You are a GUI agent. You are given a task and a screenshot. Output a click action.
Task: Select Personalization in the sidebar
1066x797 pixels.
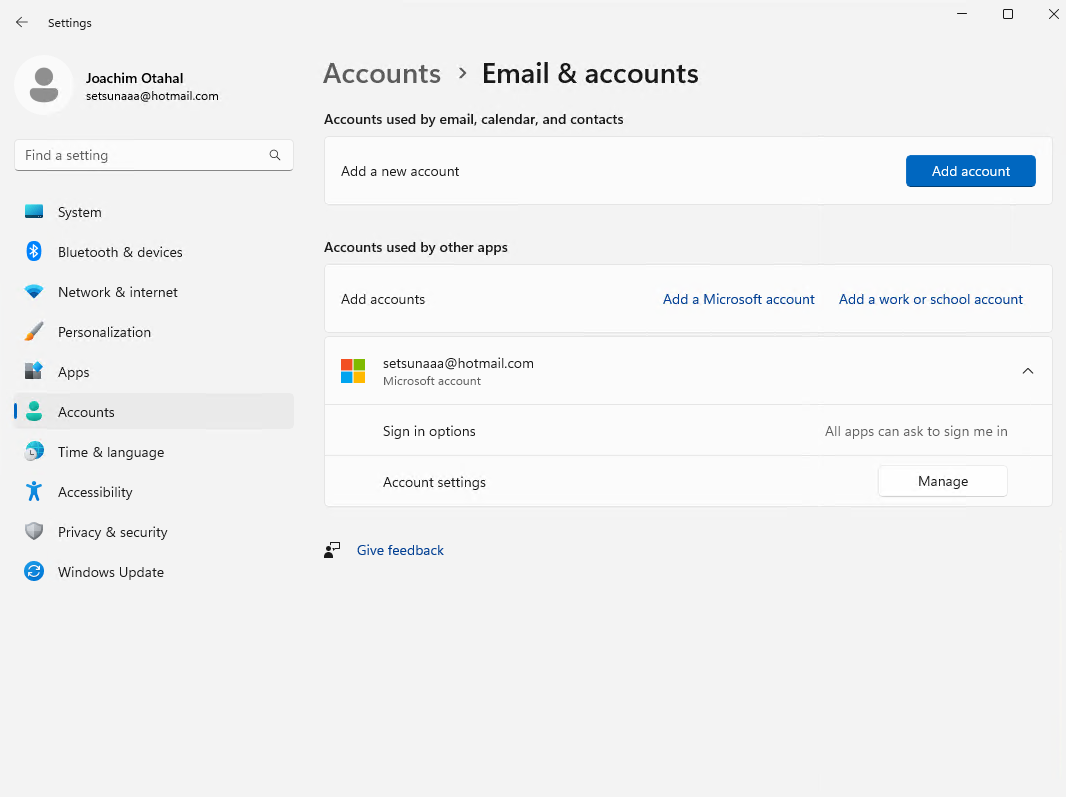[x=154, y=333]
